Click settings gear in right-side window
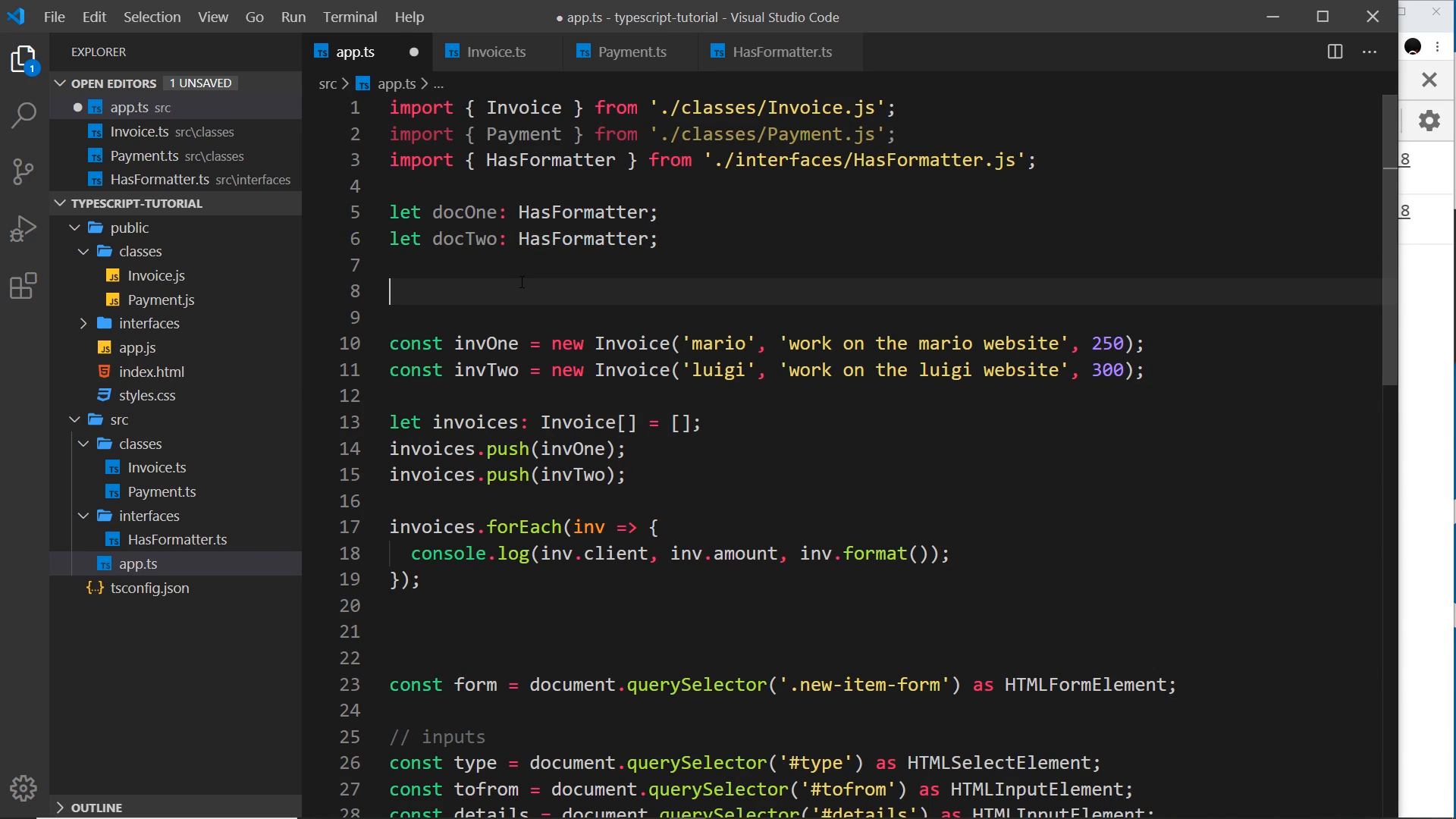Viewport: 1456px width, 819px height. (x=1429, y=121)
